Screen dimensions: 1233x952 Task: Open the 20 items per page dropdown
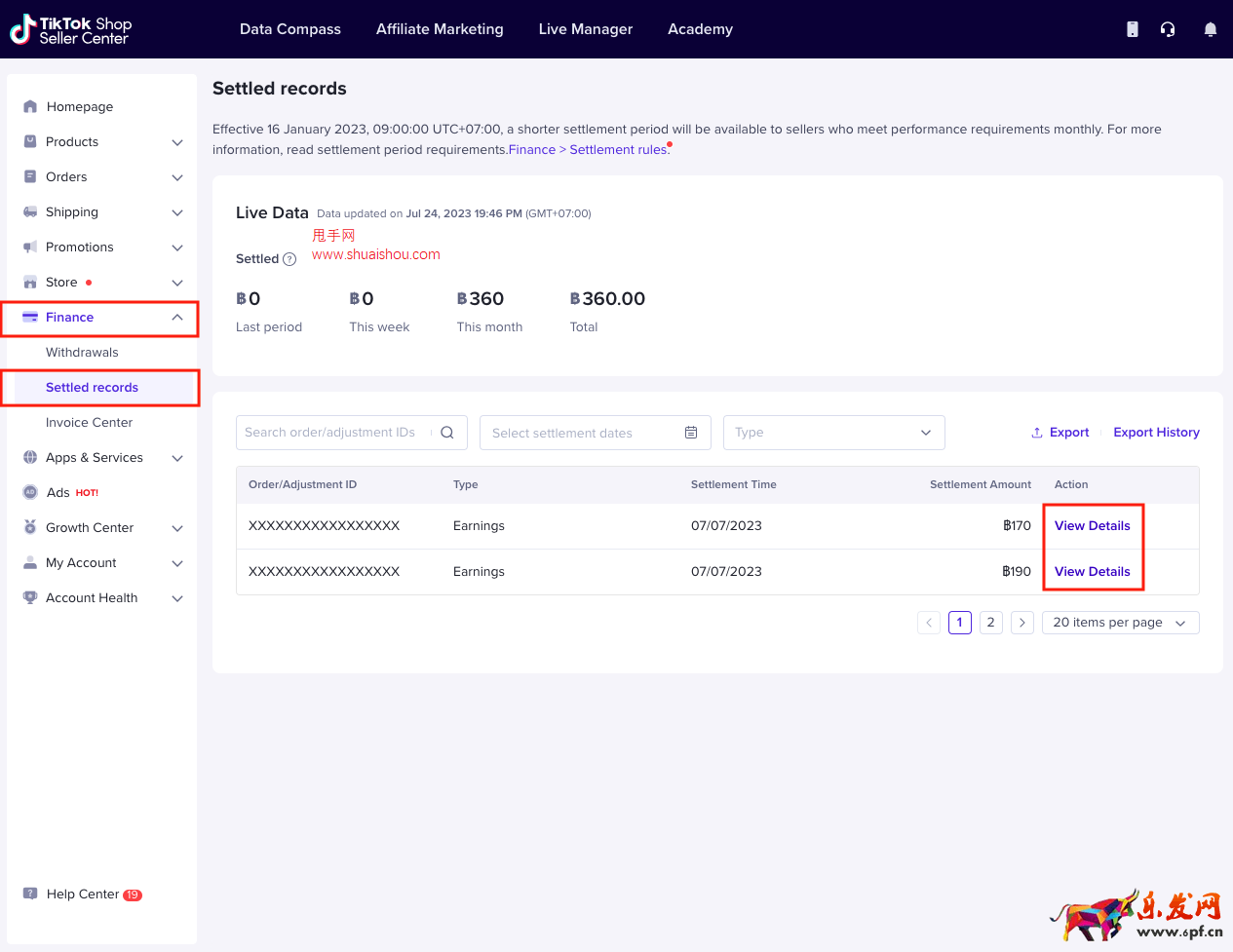coord(1120,623)
